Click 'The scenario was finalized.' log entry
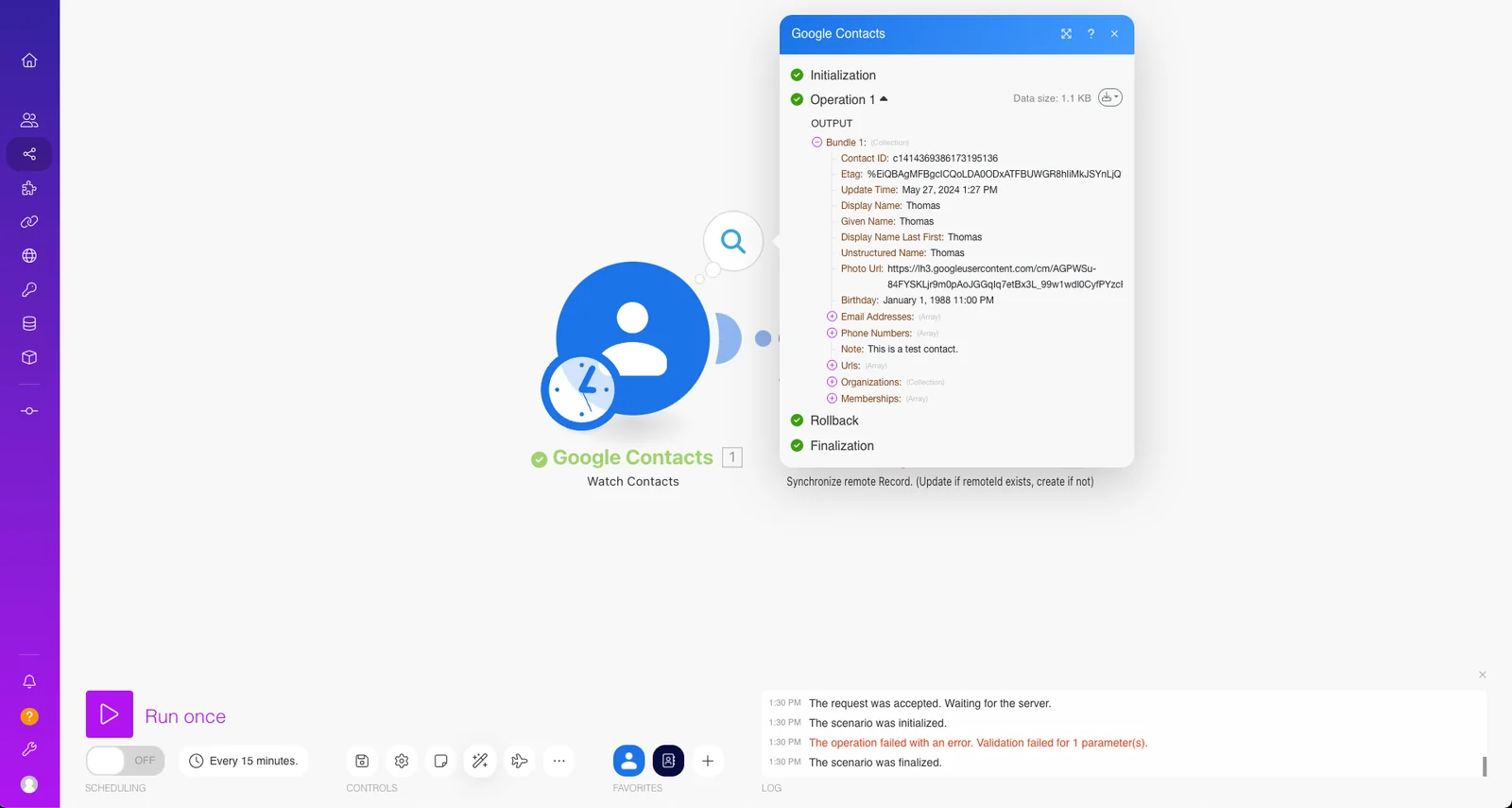 click(x=875, y=763)
